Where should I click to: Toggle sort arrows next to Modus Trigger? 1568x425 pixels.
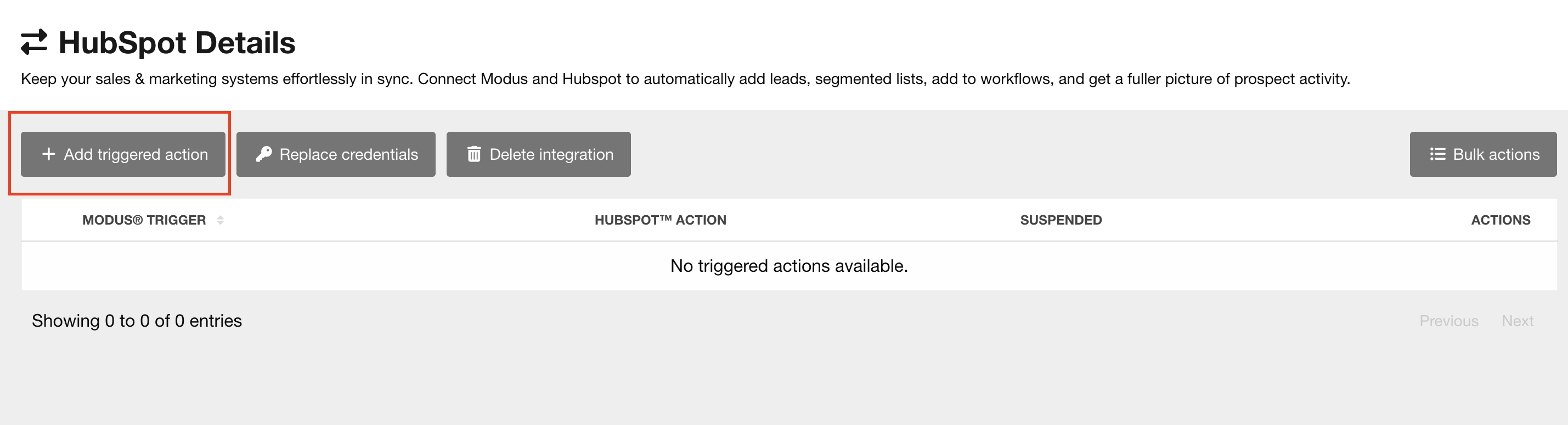pos(221,220)
